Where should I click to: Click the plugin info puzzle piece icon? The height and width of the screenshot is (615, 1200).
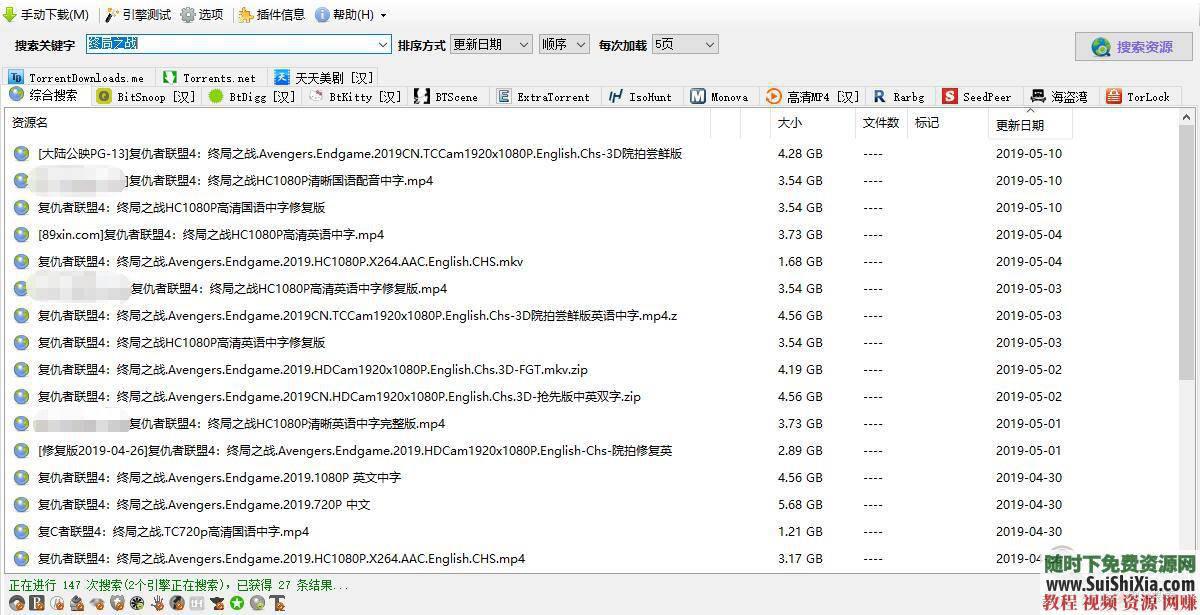[x=243, y=14]
